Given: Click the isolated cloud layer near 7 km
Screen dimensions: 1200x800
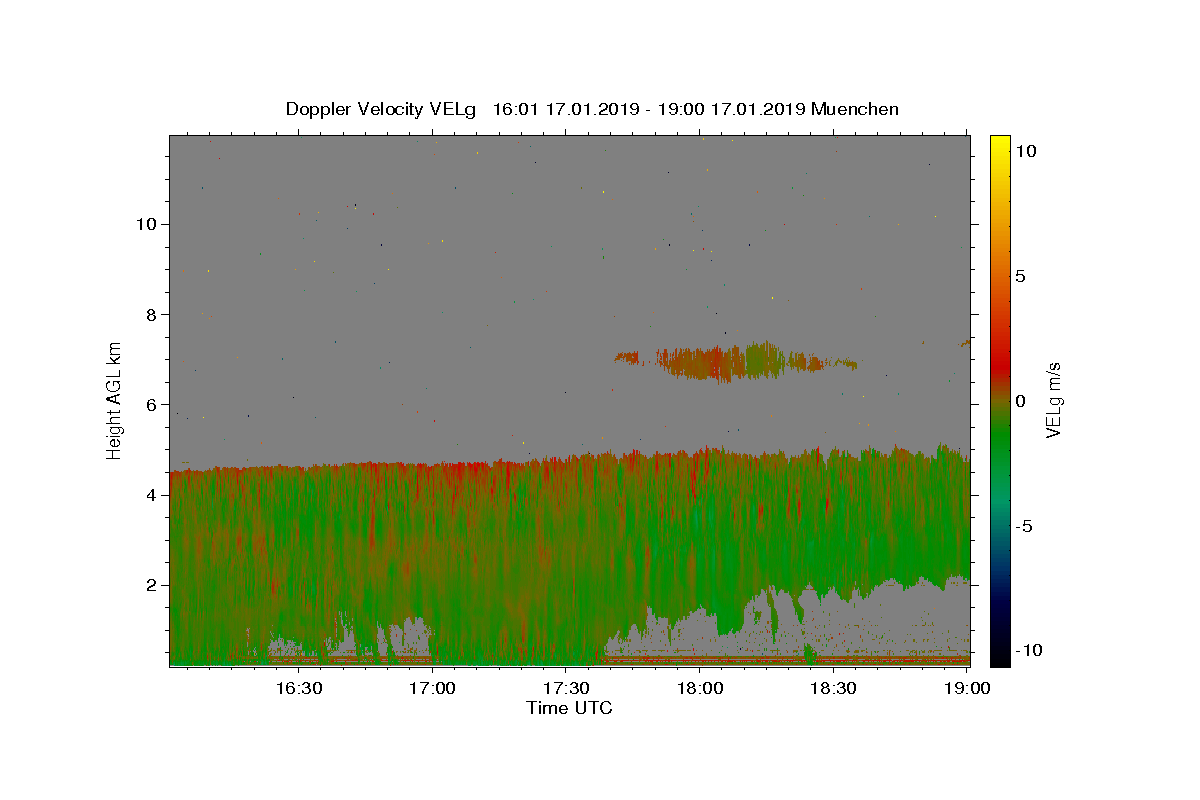Looking at the screenshot, I should [735, 362].
